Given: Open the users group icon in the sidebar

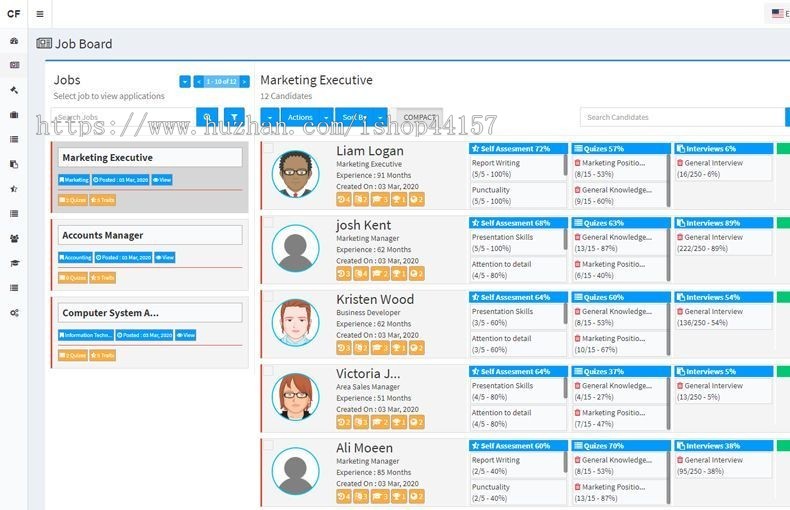Looking at the screenshot, I should coord(14,238).
